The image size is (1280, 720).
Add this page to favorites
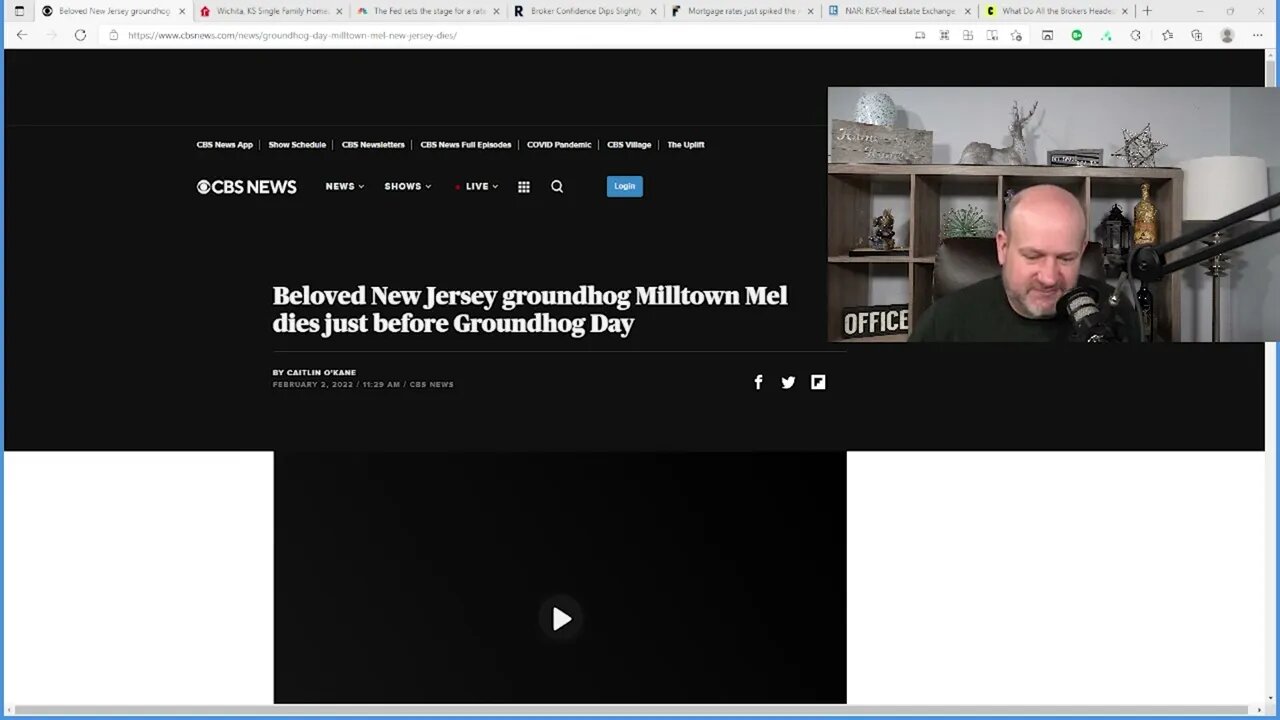[x=1016, y=35]
